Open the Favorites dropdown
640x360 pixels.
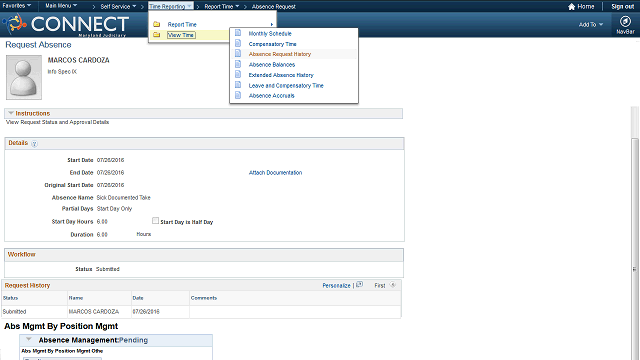click(17, 6)
